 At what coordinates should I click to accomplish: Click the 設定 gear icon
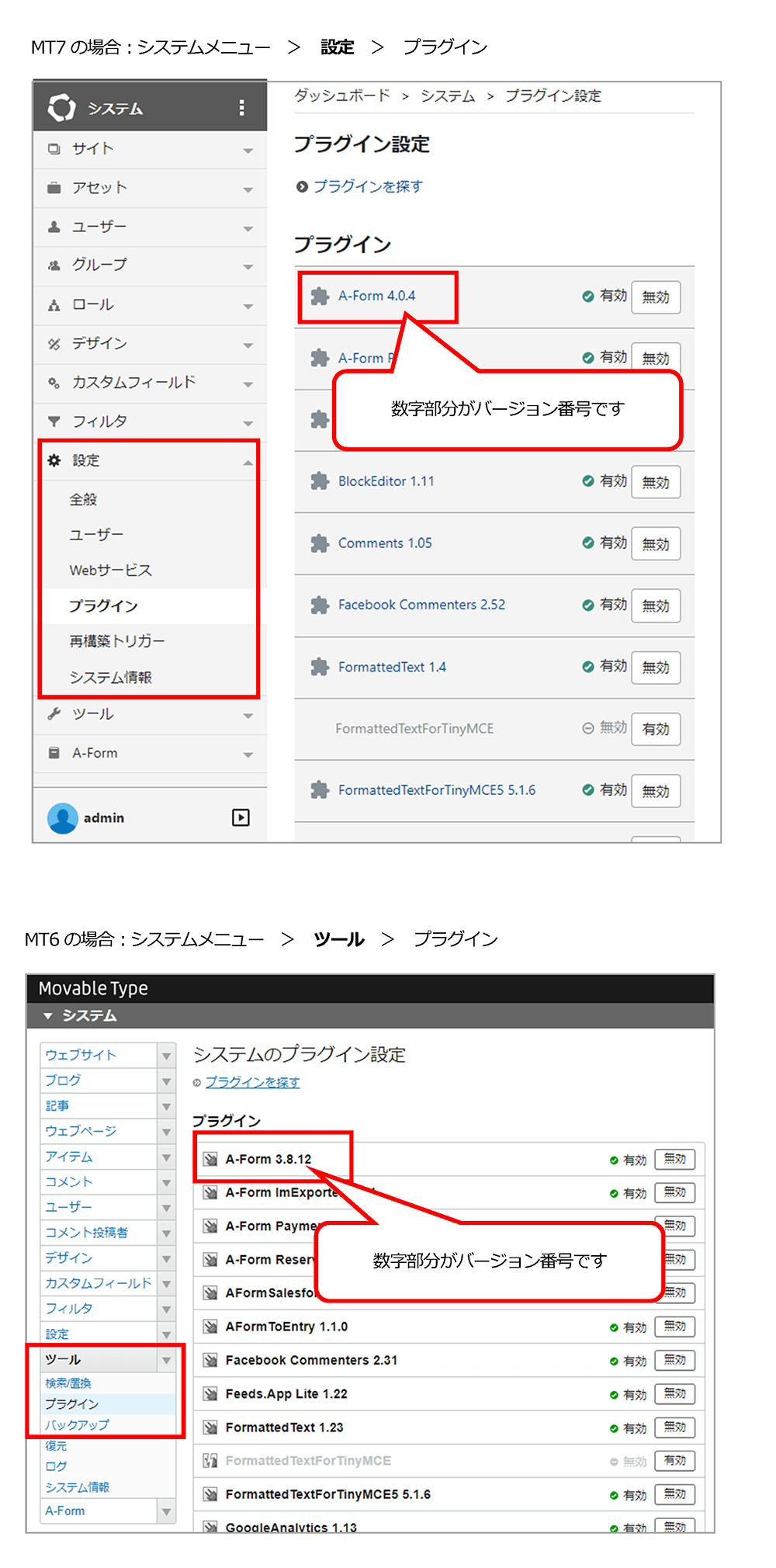tap(54, 460)
